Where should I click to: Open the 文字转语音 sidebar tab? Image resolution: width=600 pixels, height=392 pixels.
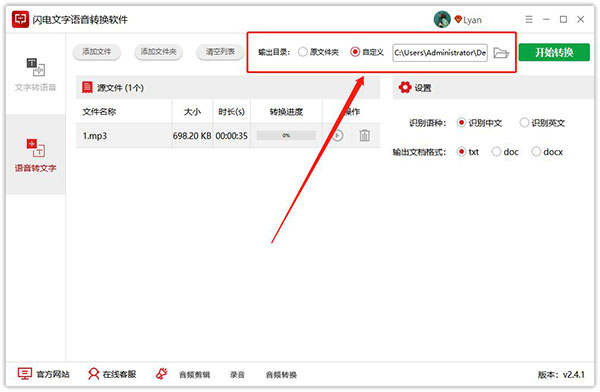click(35, 74)
